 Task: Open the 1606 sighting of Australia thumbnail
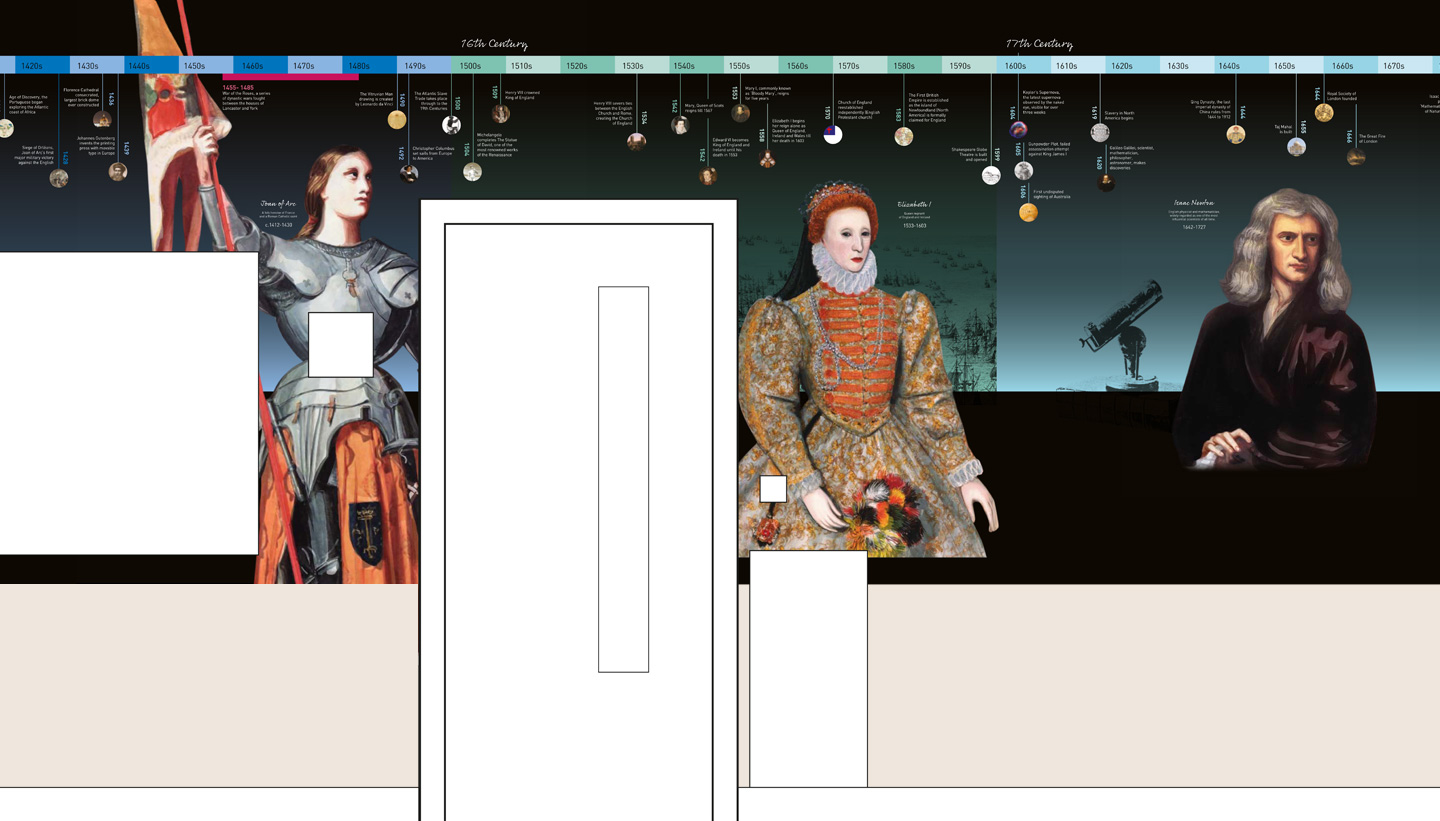tap(1028, 212)
